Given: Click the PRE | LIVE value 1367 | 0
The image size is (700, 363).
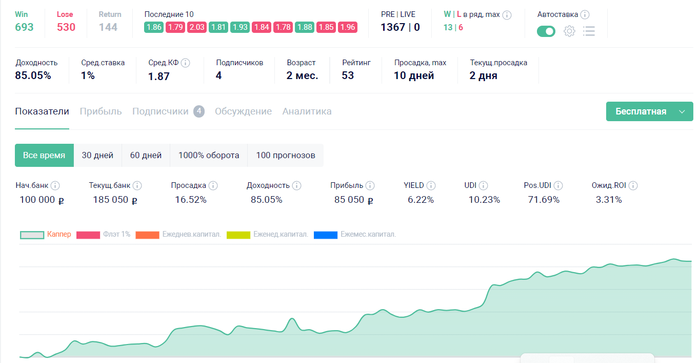Looking at the screenshot, I should (x=400, y=27).
